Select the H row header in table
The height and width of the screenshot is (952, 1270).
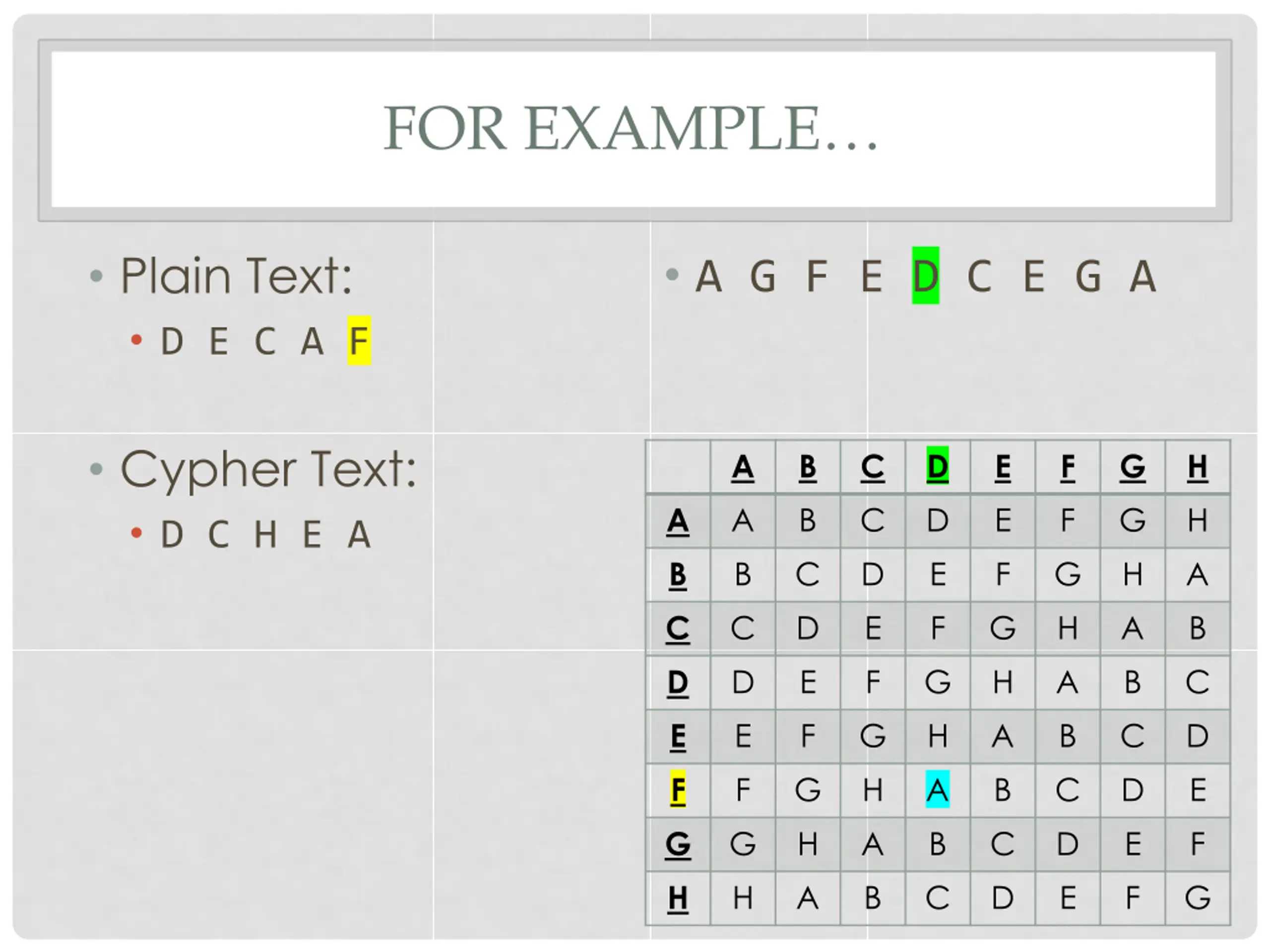pyautogui.click(x=678, y=897)
